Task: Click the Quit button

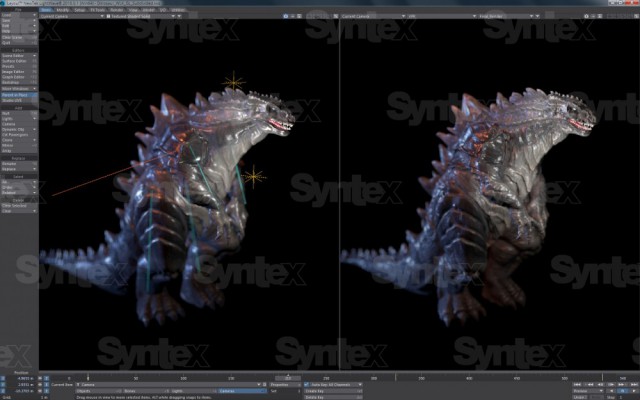Action: (x=19, y=42)
